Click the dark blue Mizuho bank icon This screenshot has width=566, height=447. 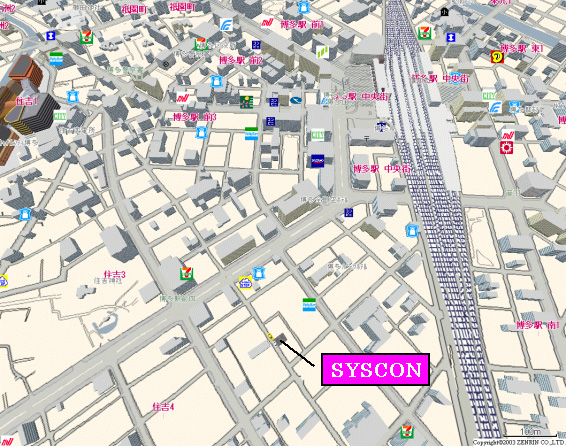click(x=318, y=161)
